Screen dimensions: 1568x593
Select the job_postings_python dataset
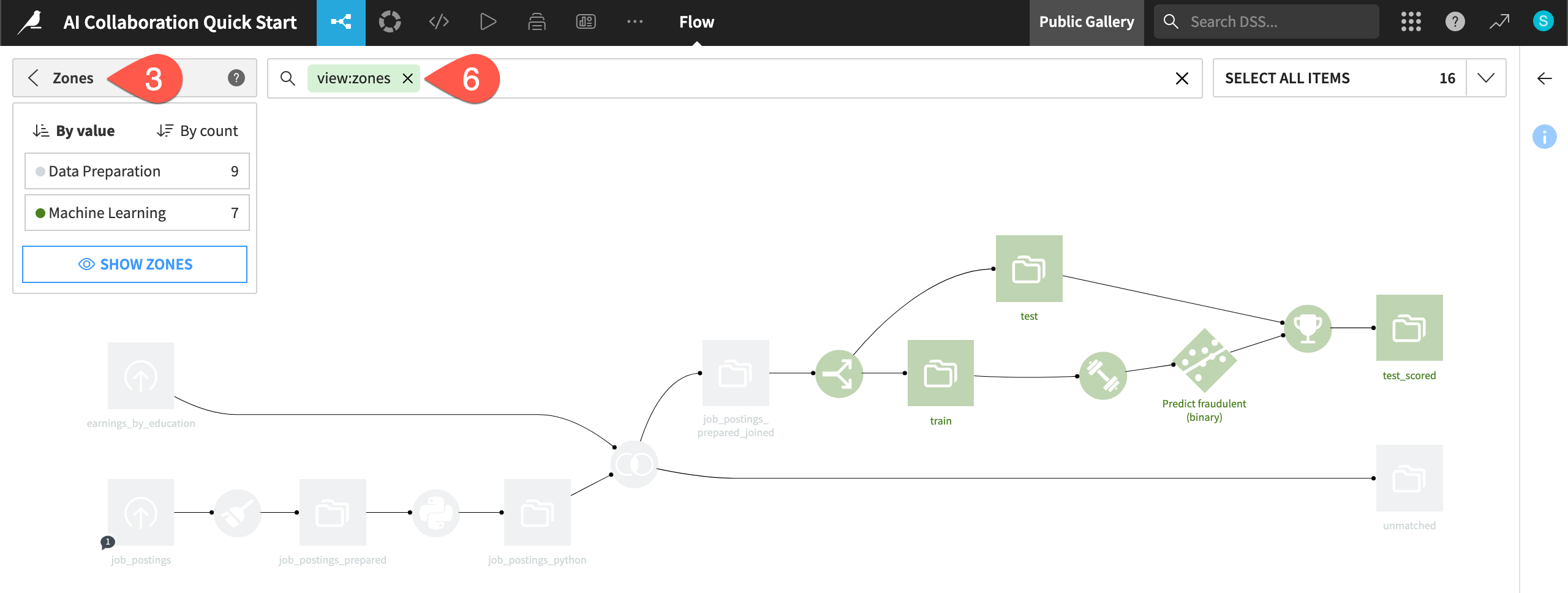[537, 513]
